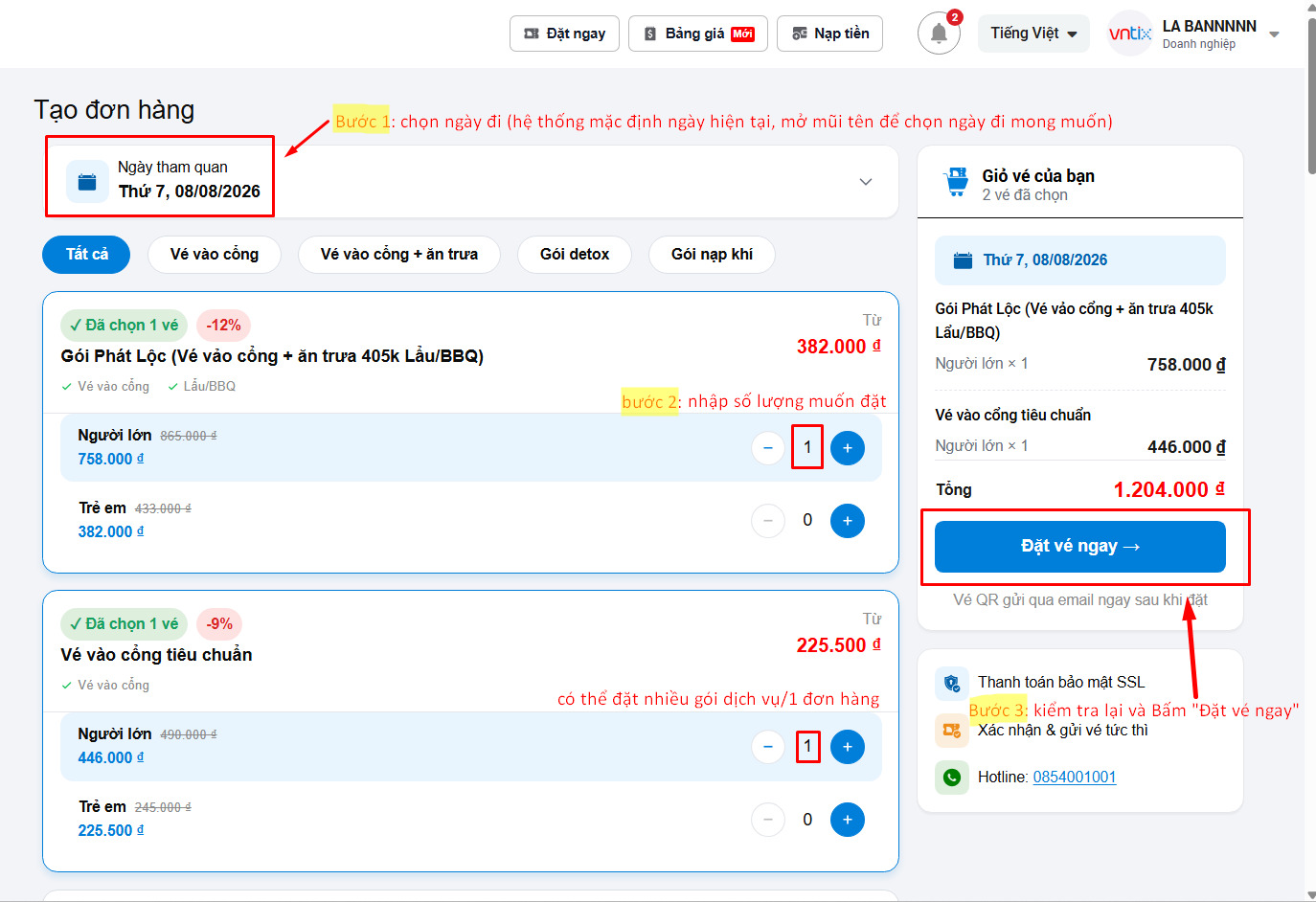Click the SSL shield icon
1316x902 pixels.
pyautogui.click(x=952, y=683)
